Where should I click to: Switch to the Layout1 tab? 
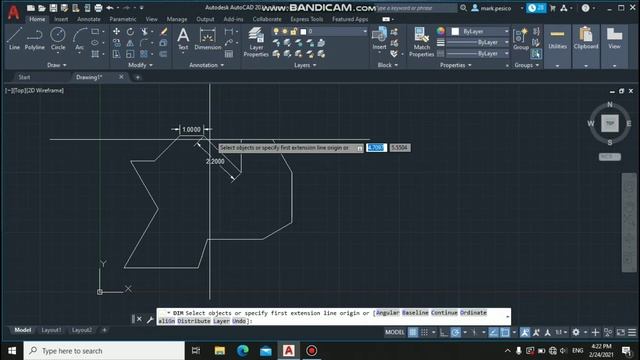[x=51, y=330]
